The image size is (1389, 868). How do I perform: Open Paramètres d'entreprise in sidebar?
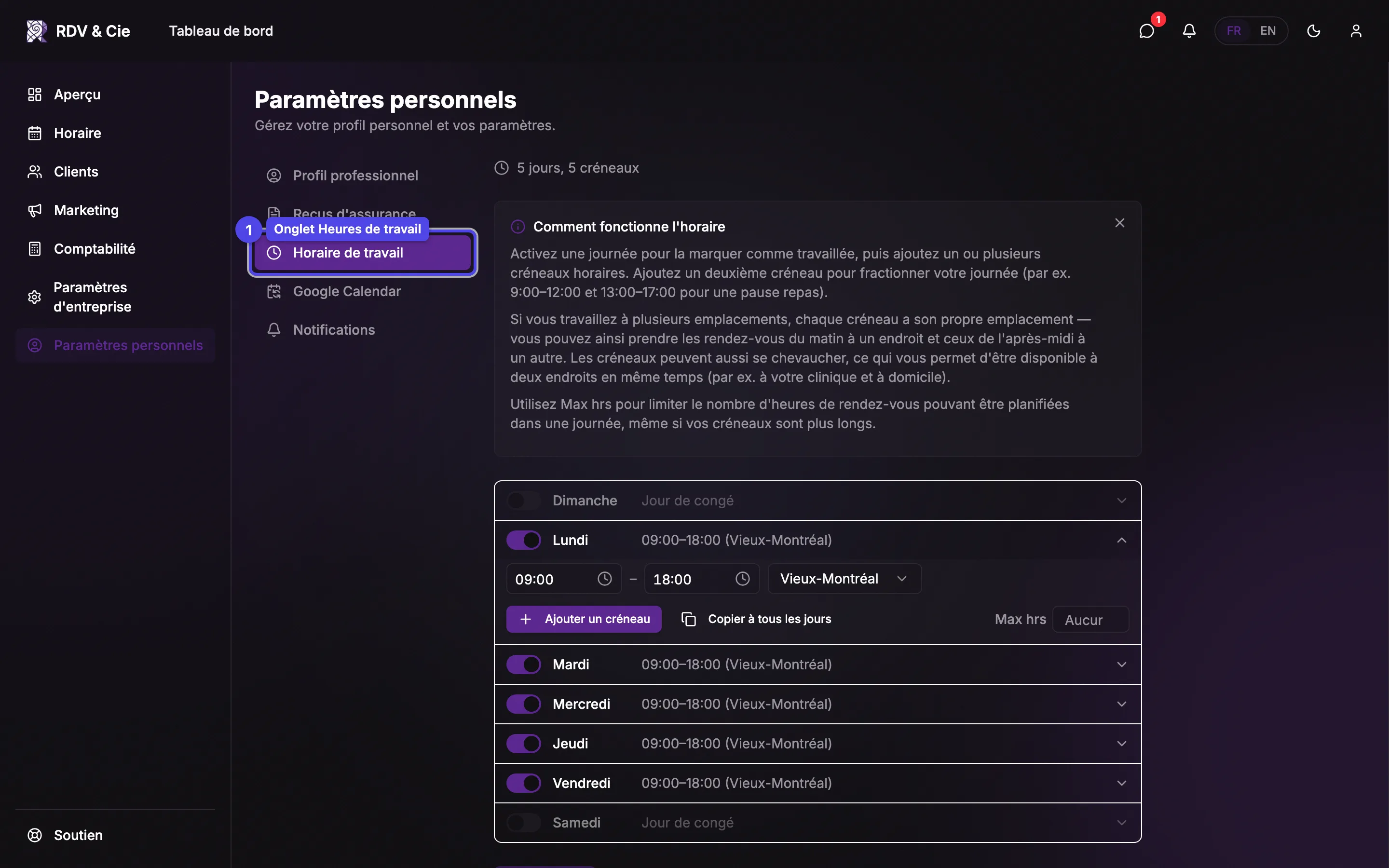point(115,297)
